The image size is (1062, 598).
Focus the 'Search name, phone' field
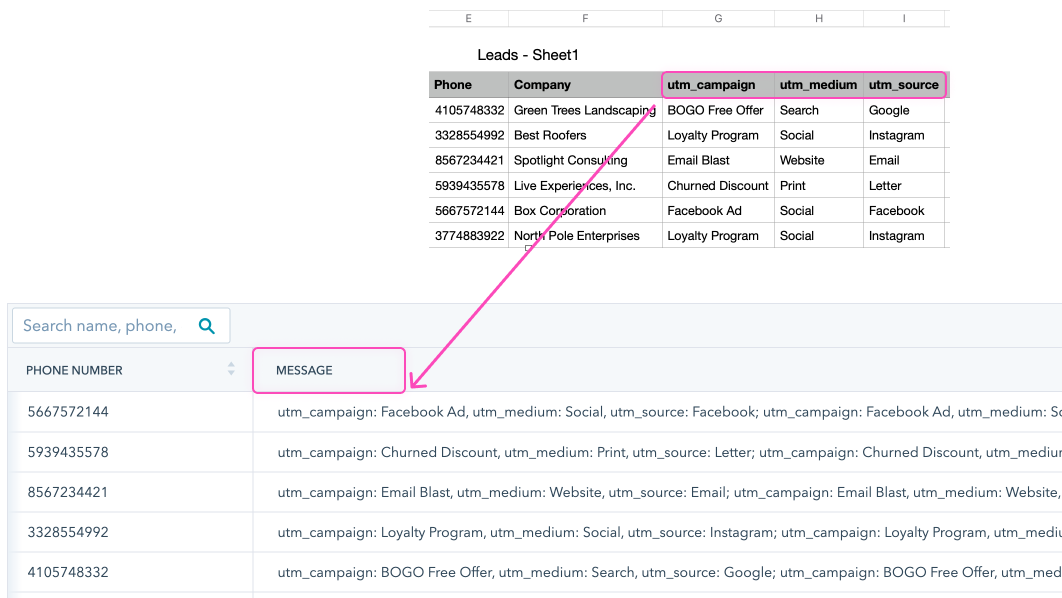pos(100,326)
